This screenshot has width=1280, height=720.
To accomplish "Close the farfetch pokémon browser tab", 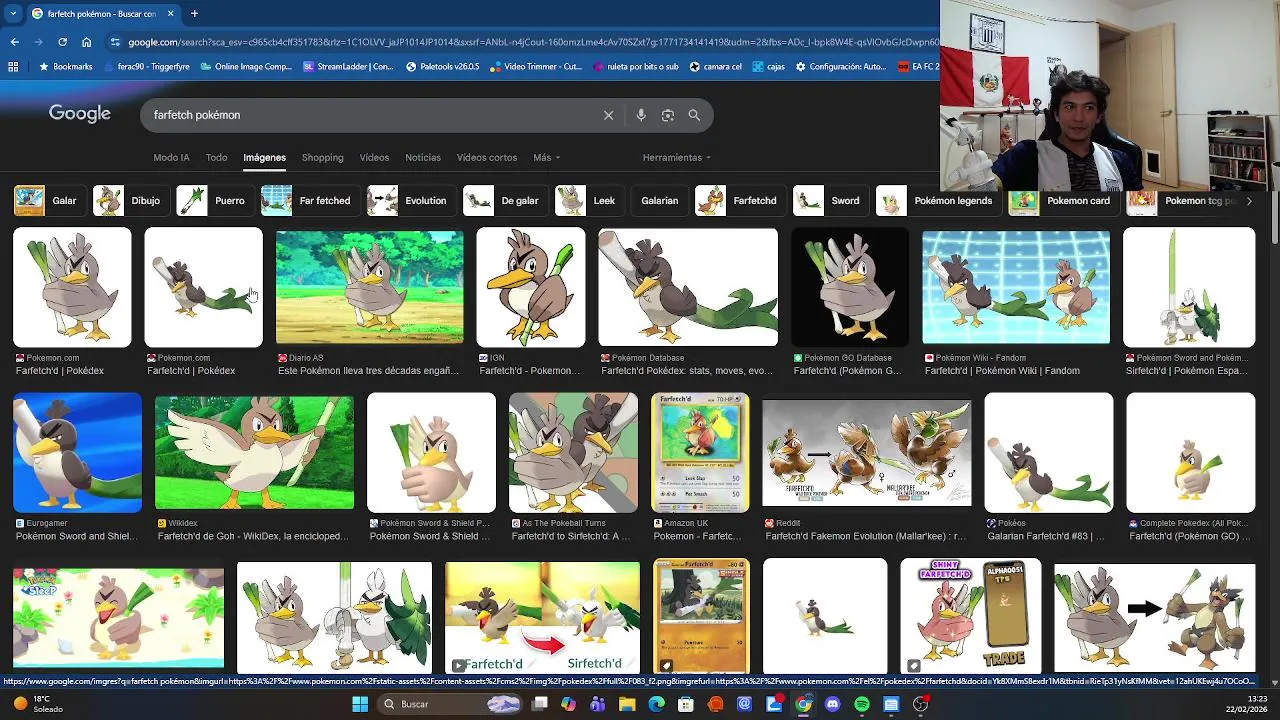I will click(x=170, y=14).
